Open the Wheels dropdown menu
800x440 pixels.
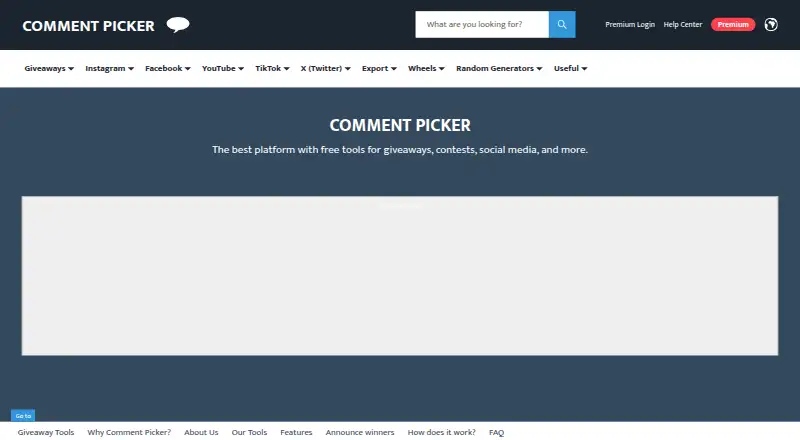(426, 68)
